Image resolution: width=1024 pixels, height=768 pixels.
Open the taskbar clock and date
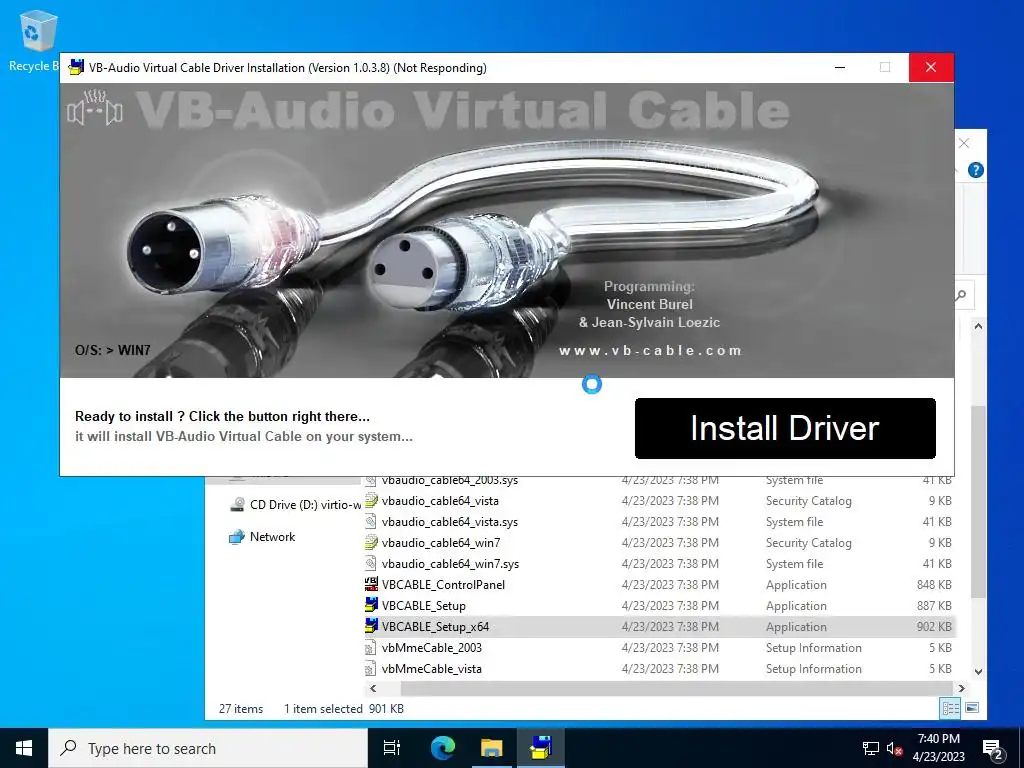(x=938, y=748)
